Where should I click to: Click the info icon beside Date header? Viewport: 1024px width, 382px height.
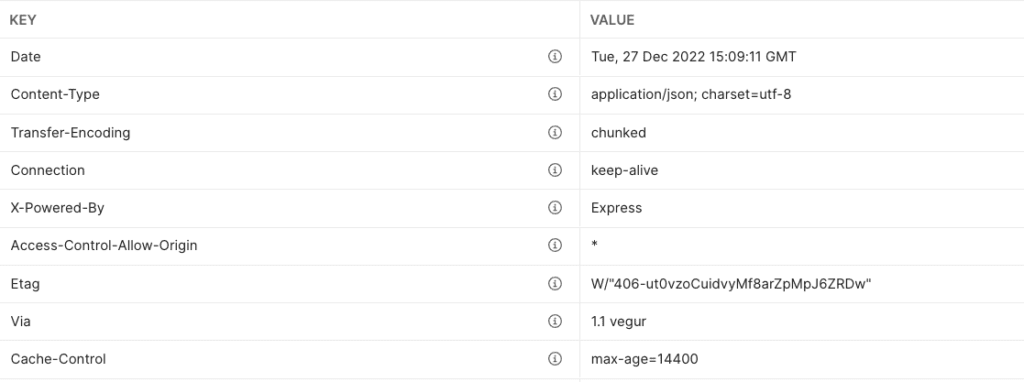554,57
